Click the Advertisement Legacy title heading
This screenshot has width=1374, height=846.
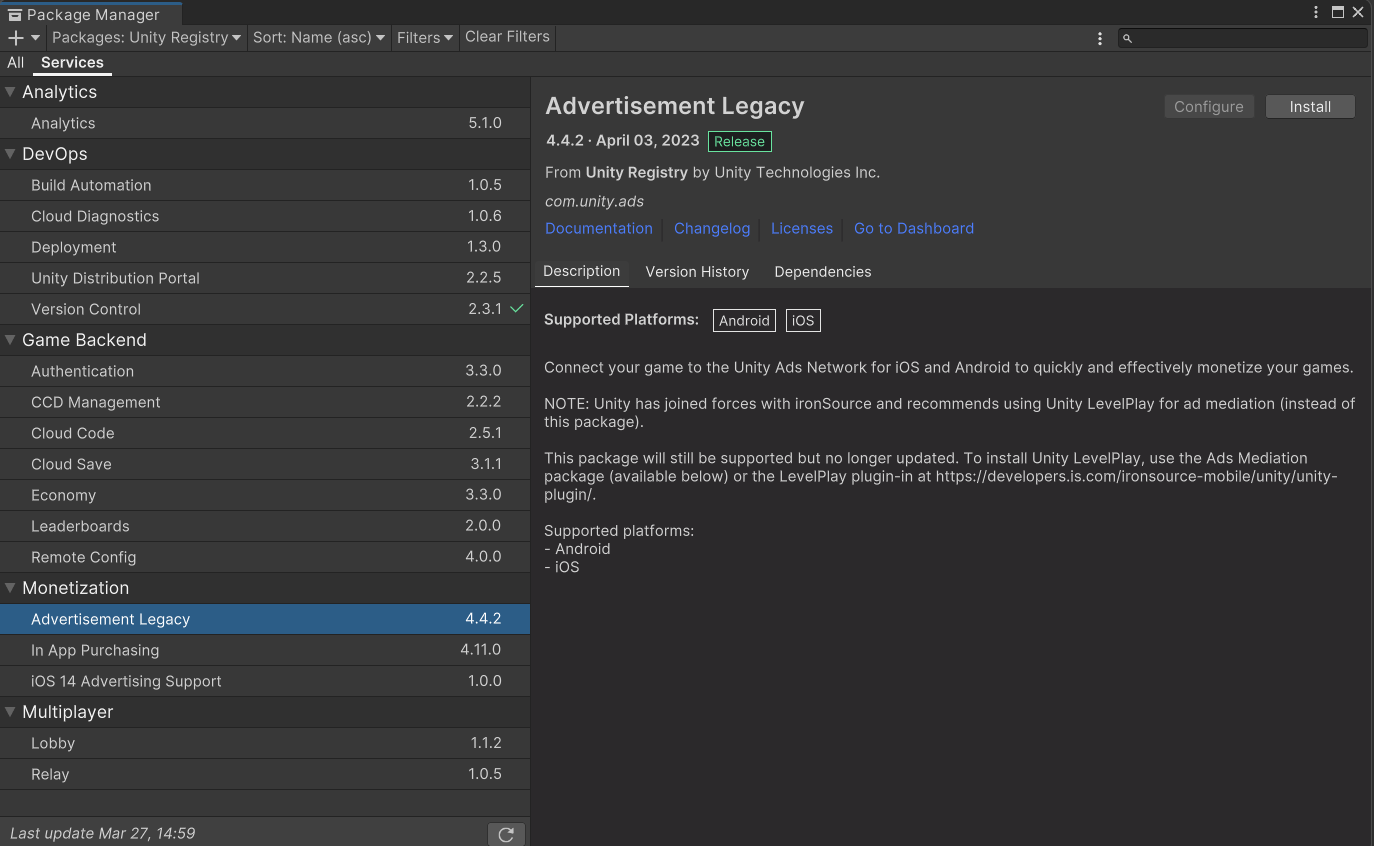tap(674, 106)
